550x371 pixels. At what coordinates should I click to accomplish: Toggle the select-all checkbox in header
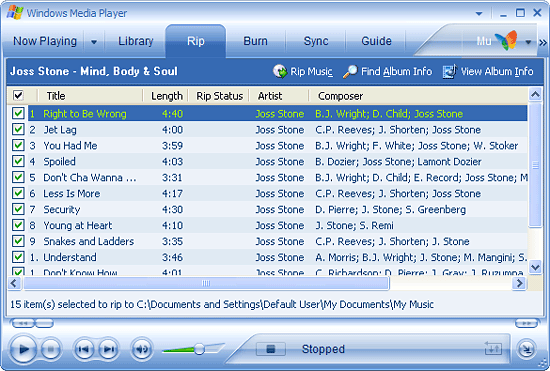coord(18,95)
